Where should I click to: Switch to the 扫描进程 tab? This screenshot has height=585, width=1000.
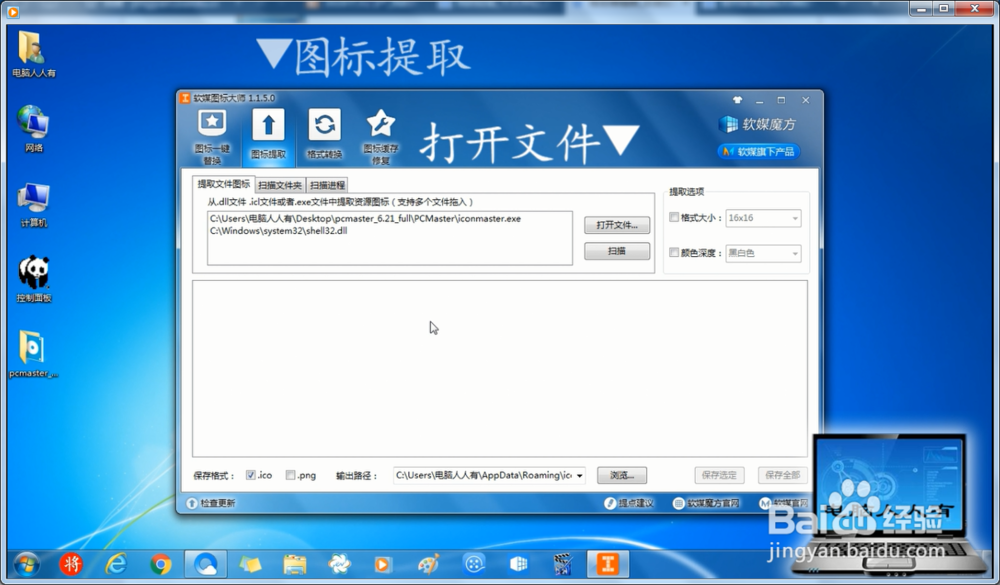[x=327, y=185]
